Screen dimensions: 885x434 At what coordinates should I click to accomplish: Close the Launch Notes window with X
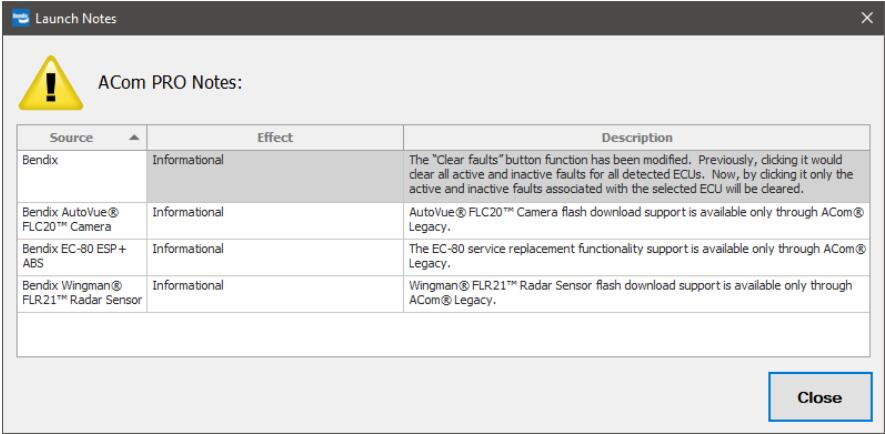click(x=867, y=18)
